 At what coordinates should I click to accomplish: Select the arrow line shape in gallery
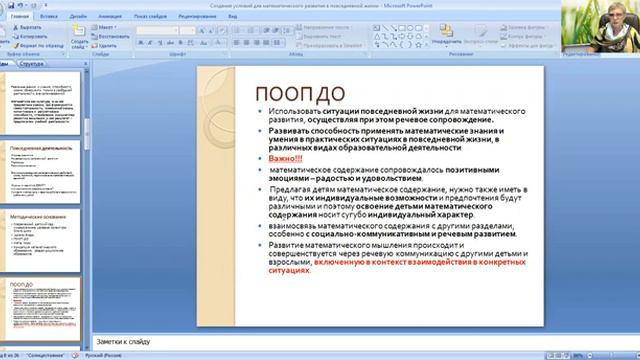tap(393, 28)
